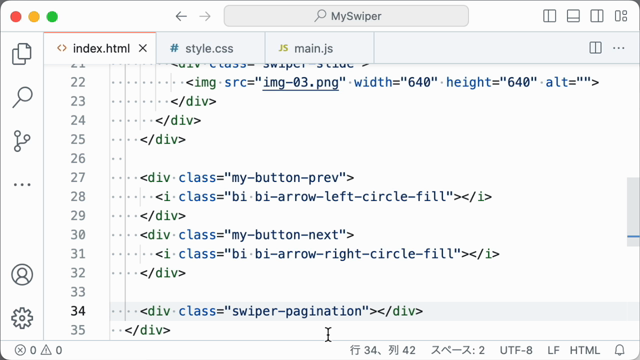Image resolution: width=640 pixels, height=360 pixels.
Task: Open the Customize Layout menu
Action: (x=621, y=16)
